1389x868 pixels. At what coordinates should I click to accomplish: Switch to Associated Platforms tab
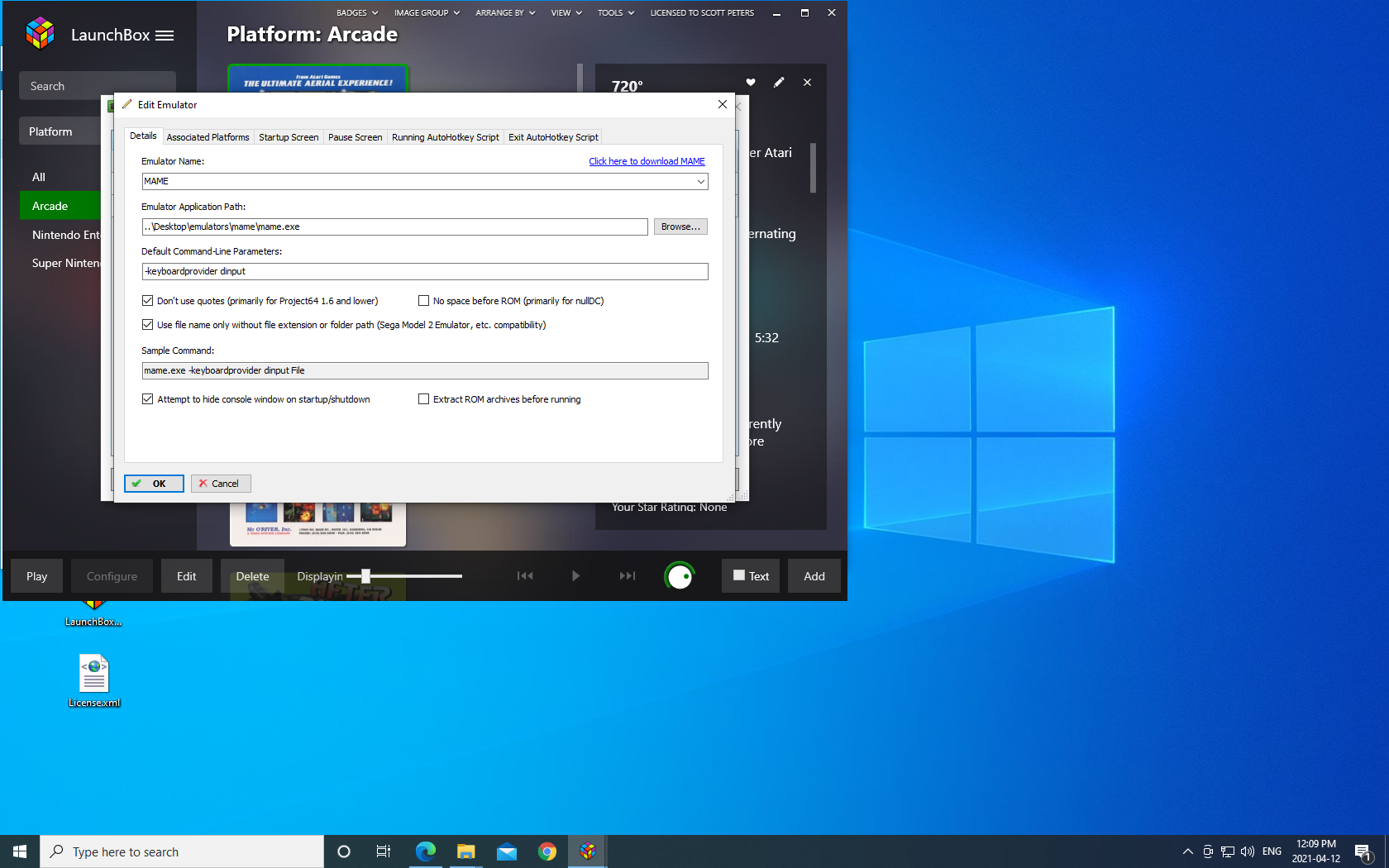tap(208, 137)
